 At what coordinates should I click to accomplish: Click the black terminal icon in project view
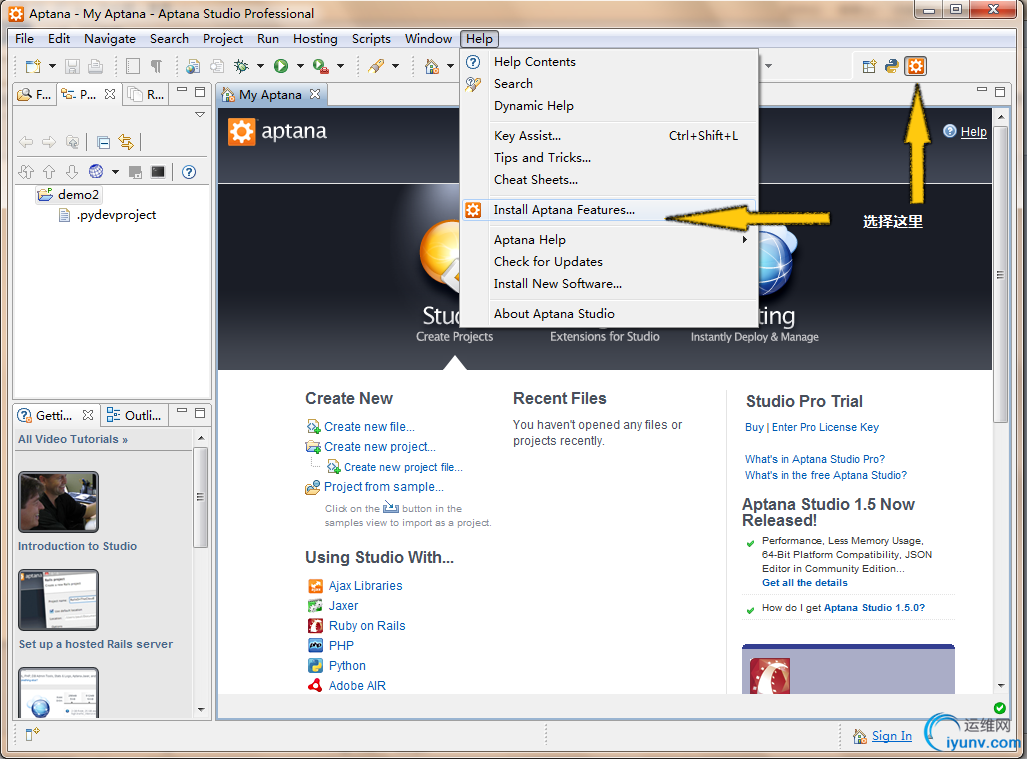point(158,172)
